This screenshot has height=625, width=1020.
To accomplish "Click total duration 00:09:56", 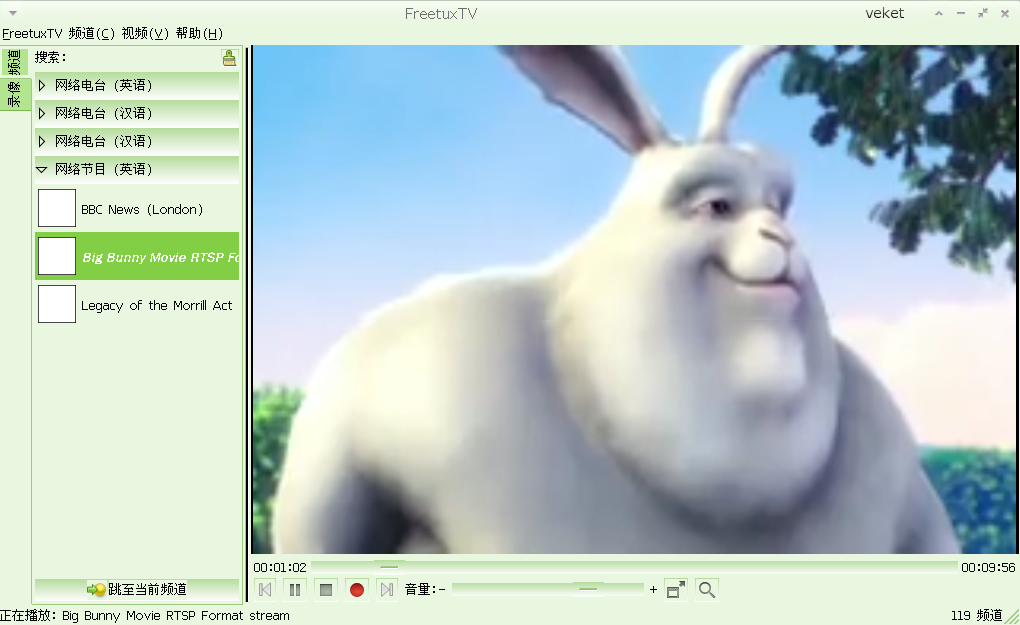I will [x=988, y=567].
